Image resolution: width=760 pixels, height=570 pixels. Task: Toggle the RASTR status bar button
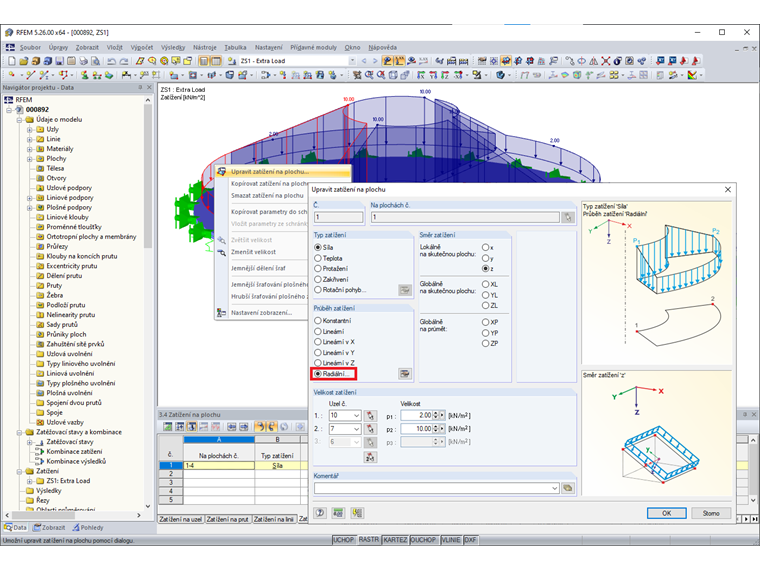coord(369,540)
